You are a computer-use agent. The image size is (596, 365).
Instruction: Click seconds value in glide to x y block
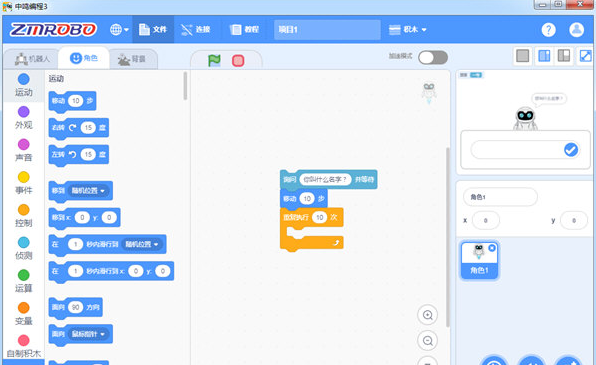[x=75, y=271]
